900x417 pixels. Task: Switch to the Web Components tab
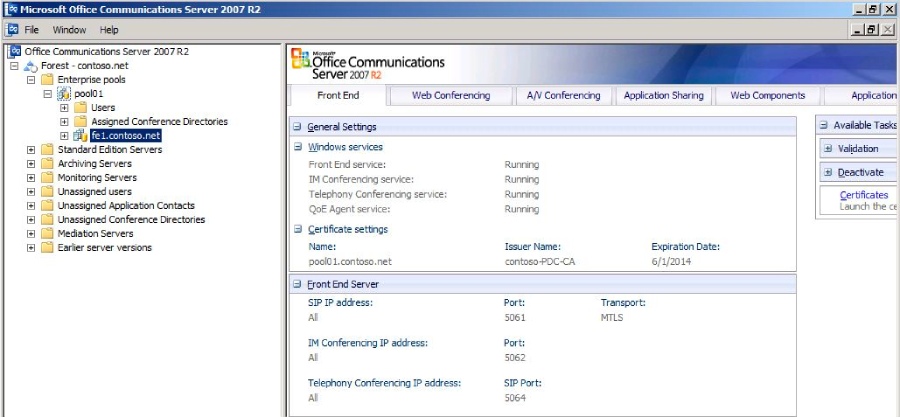pyautogui.click(x=768, y=96)
